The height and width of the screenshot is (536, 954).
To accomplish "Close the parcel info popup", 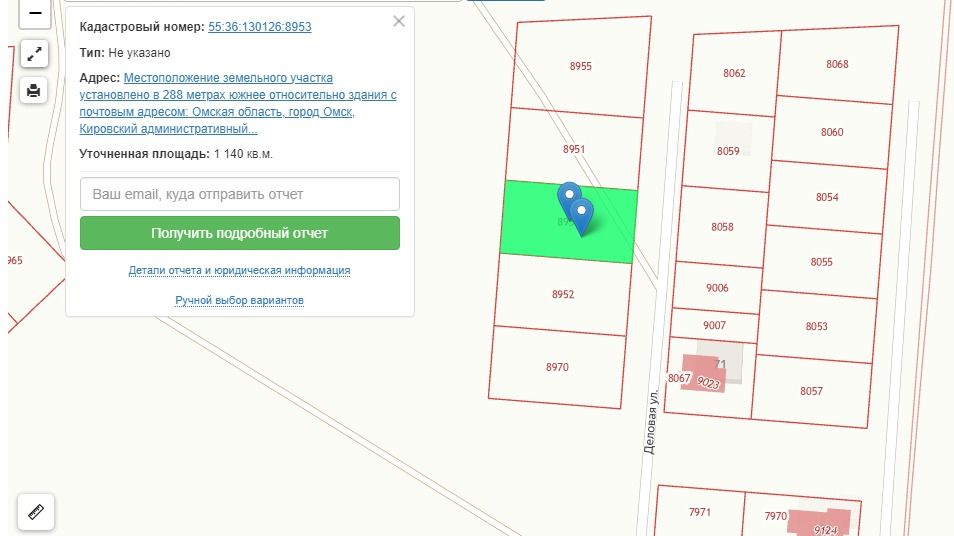I will (399, 21).
